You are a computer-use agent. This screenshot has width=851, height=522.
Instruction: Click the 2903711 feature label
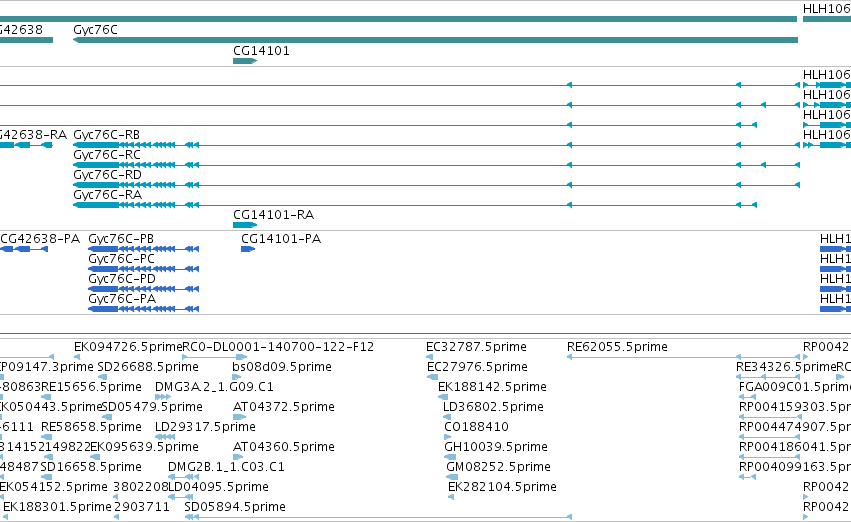click(142, 507)
